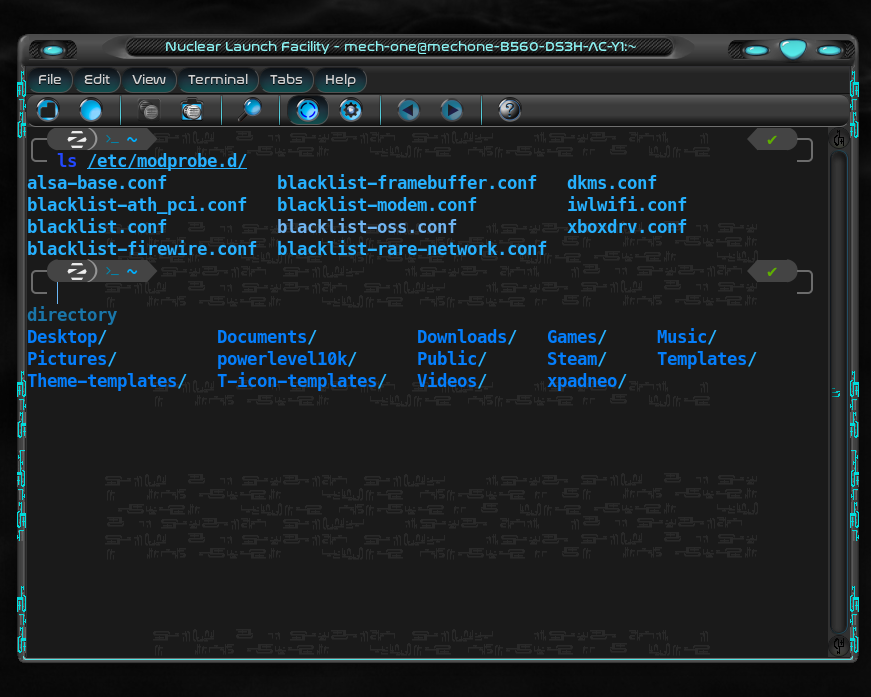The height and width of the screenshot is (697, 871).
Task: Open a new terminal window via toolbar icon
Action: [91, 110]
